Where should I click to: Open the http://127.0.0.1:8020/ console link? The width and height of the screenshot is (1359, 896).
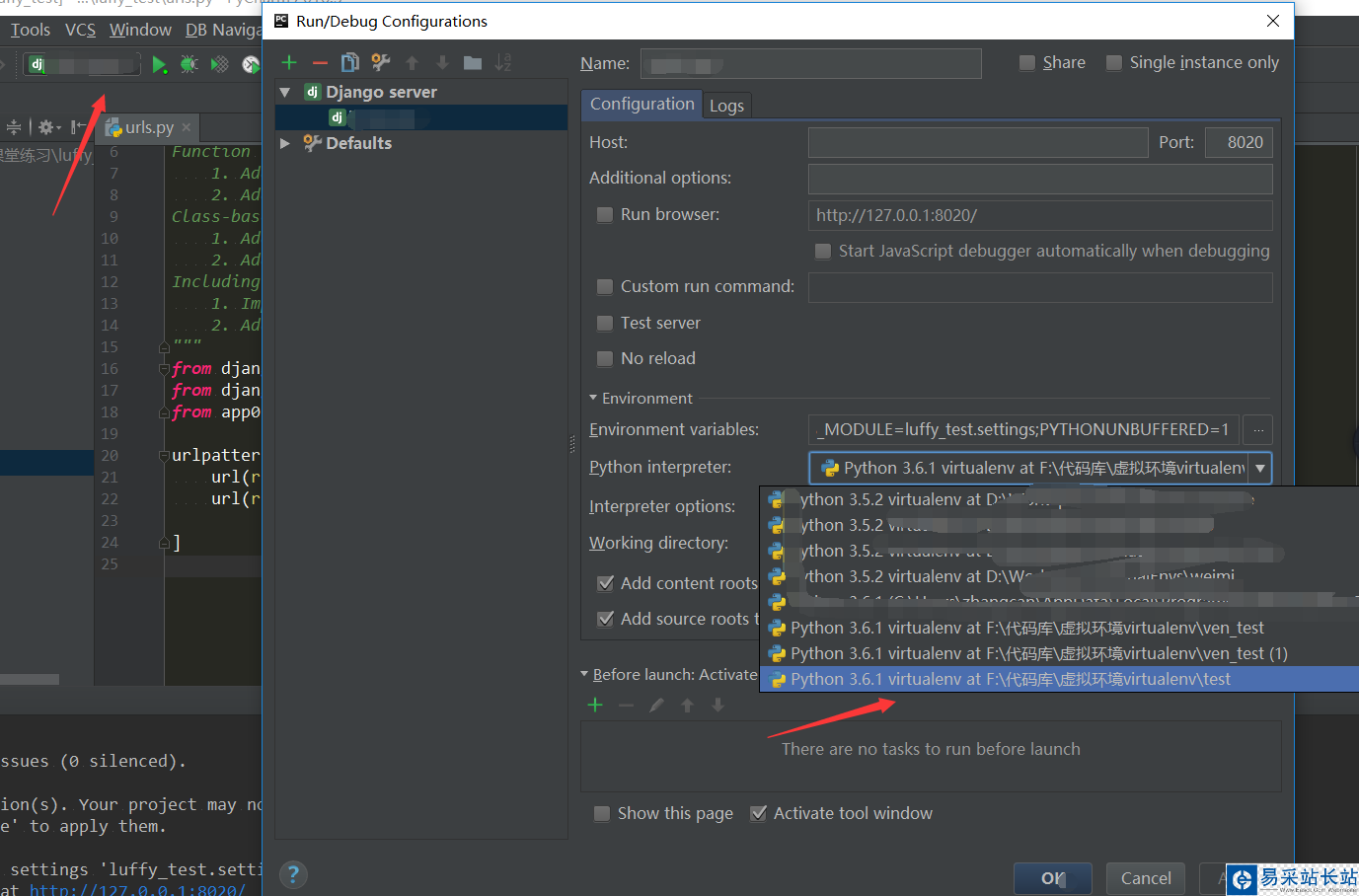(137, 890)
